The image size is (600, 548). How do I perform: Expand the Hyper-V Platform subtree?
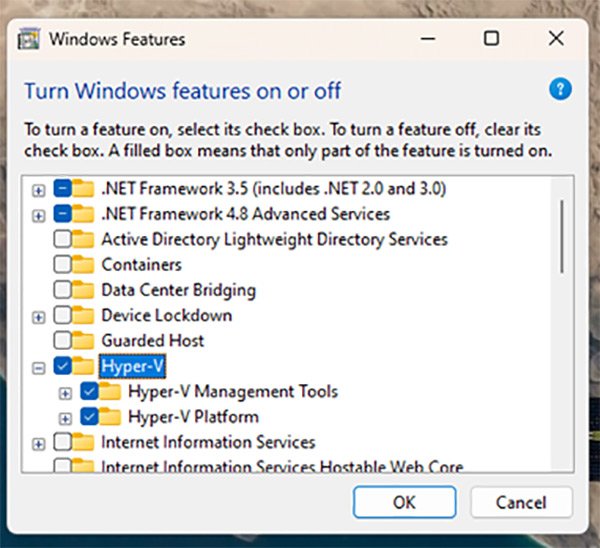[65, 418]
